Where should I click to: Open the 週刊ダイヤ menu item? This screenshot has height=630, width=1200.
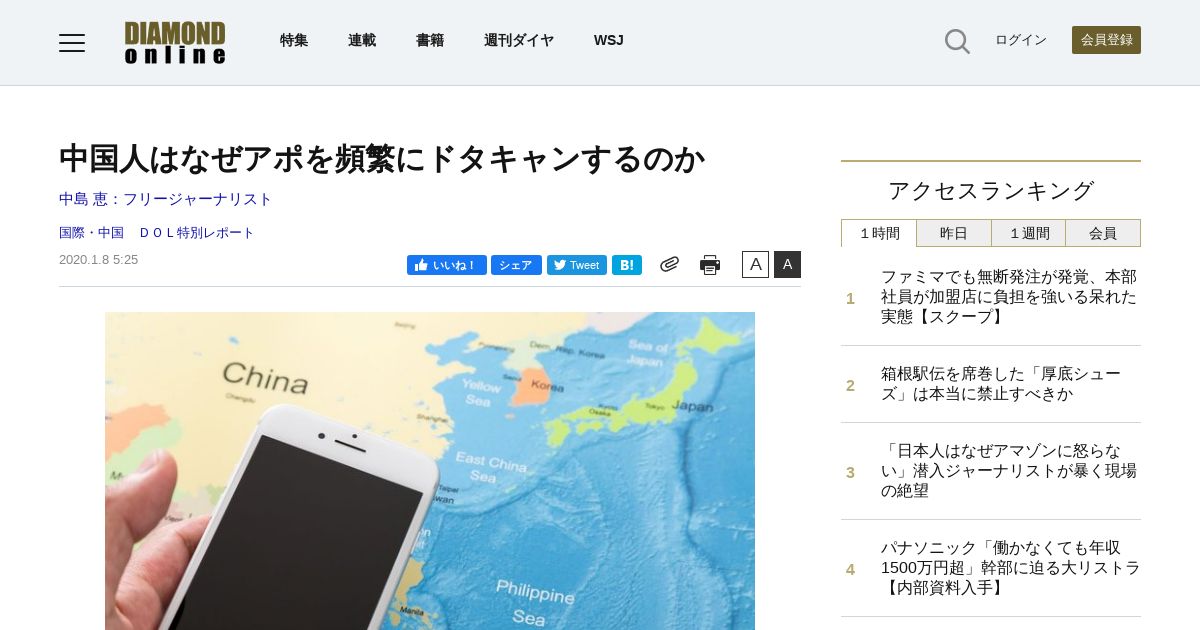pyautogui.click(x=519, y=40)
